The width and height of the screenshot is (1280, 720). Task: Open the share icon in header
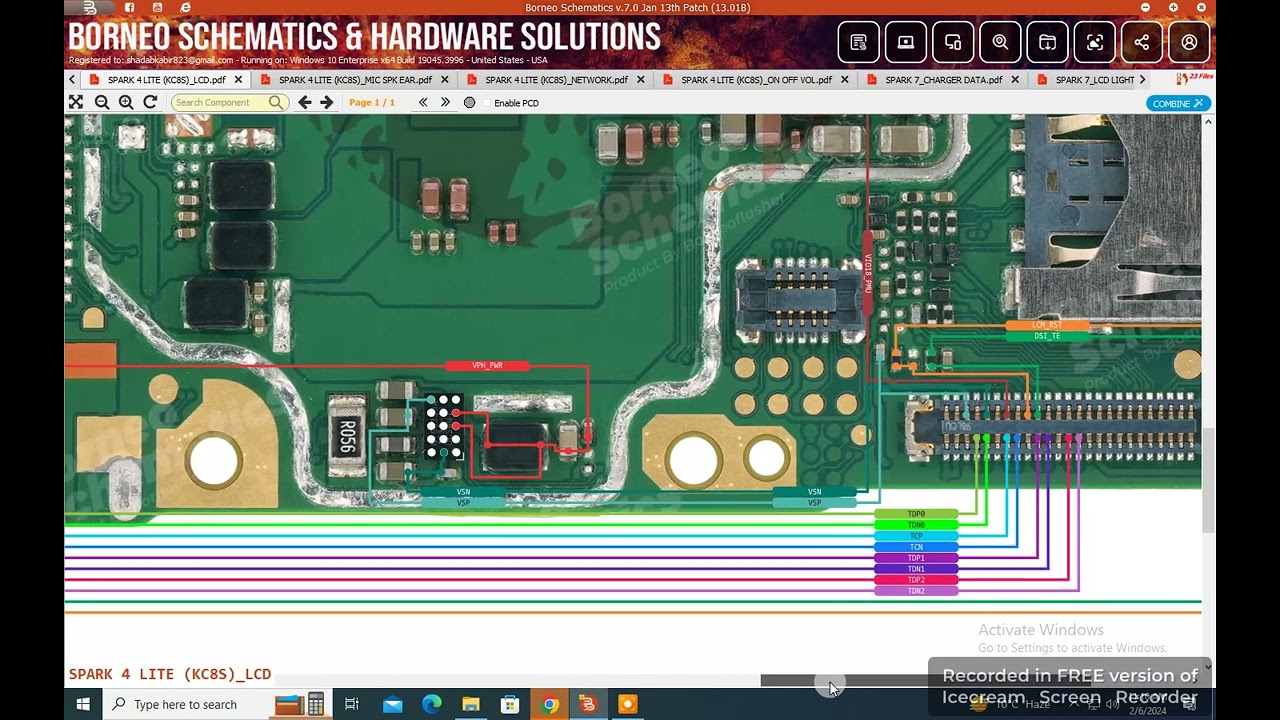point(1142,42)
